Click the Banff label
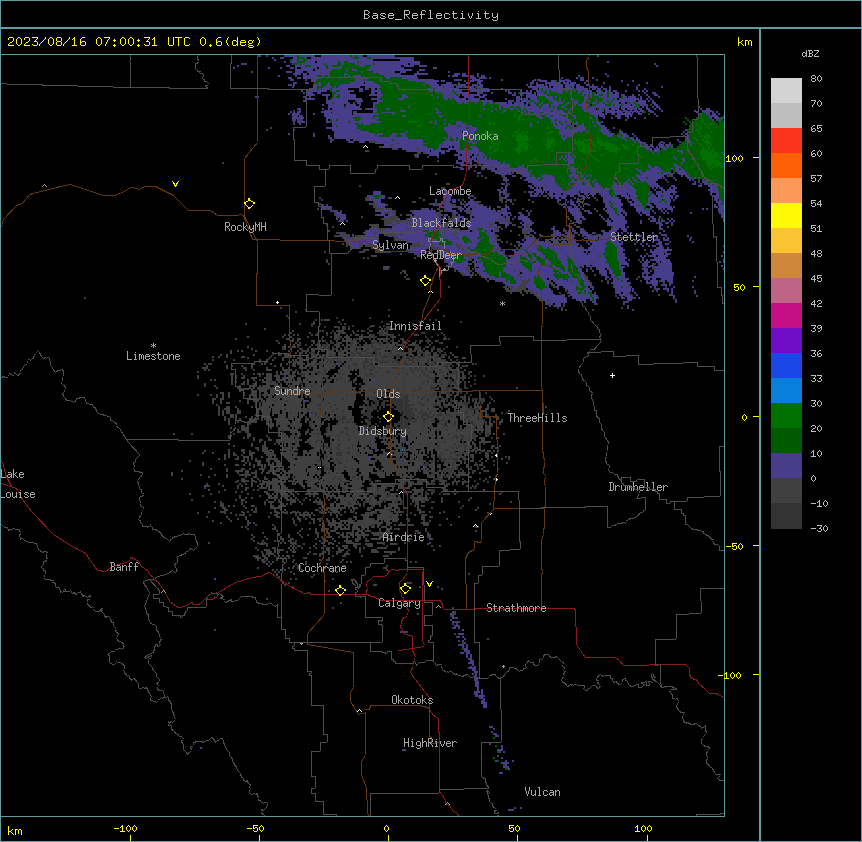Screen dimensions: 862x842 pyautogui.click(x=124, y=567)
